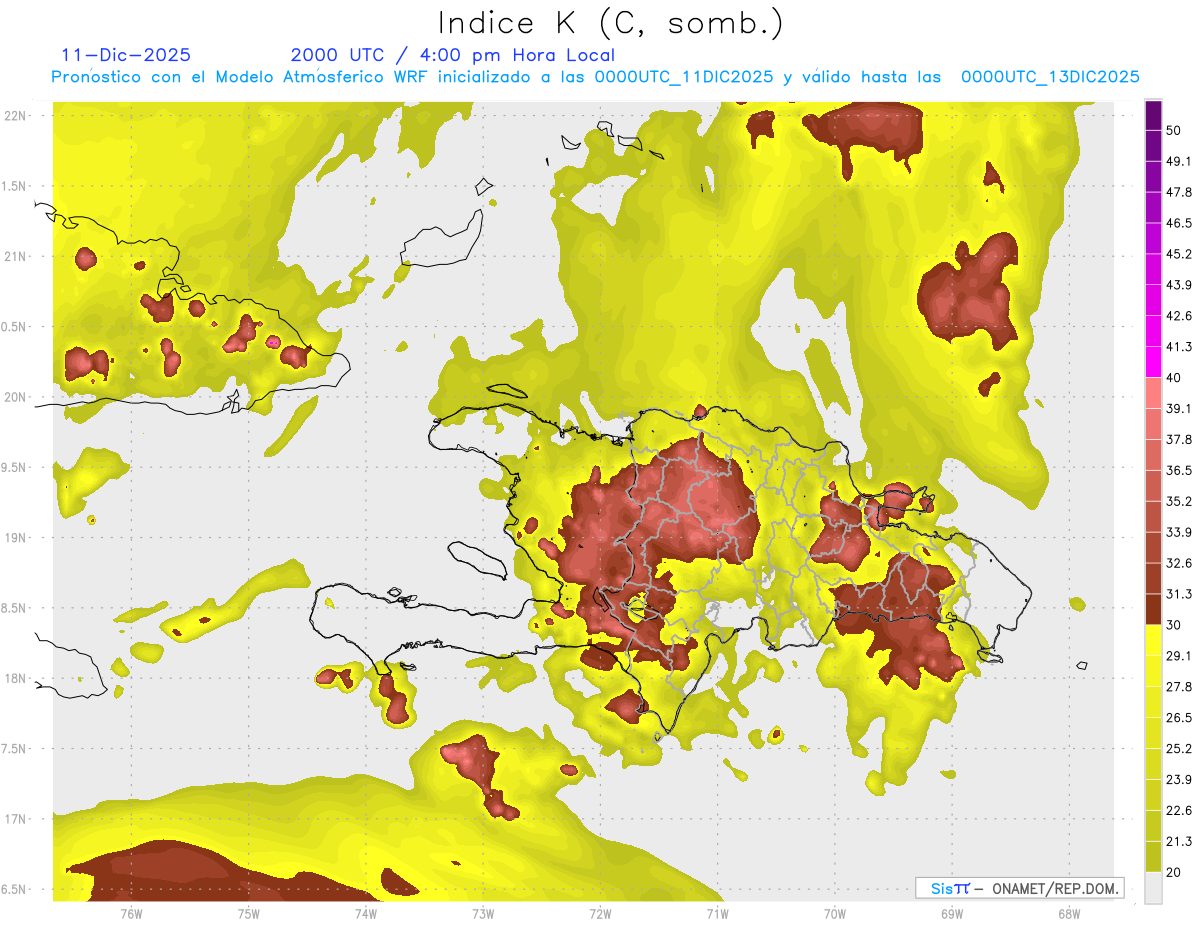Click the 'Indice K (C, somb.)' chart title
Viewport: 1200px width, 927px height.
(611, 24)
